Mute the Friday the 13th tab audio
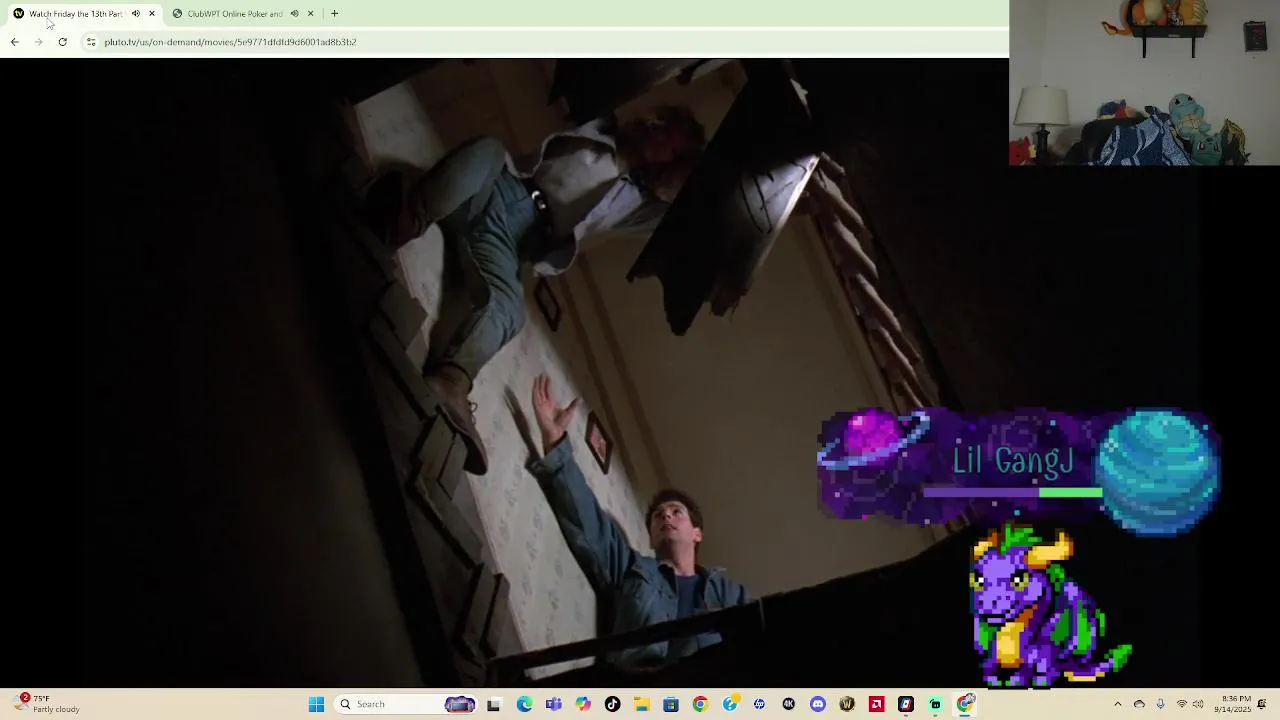Image resolution: width=1280 pixels, height=720 pixels. coord(136,14)
